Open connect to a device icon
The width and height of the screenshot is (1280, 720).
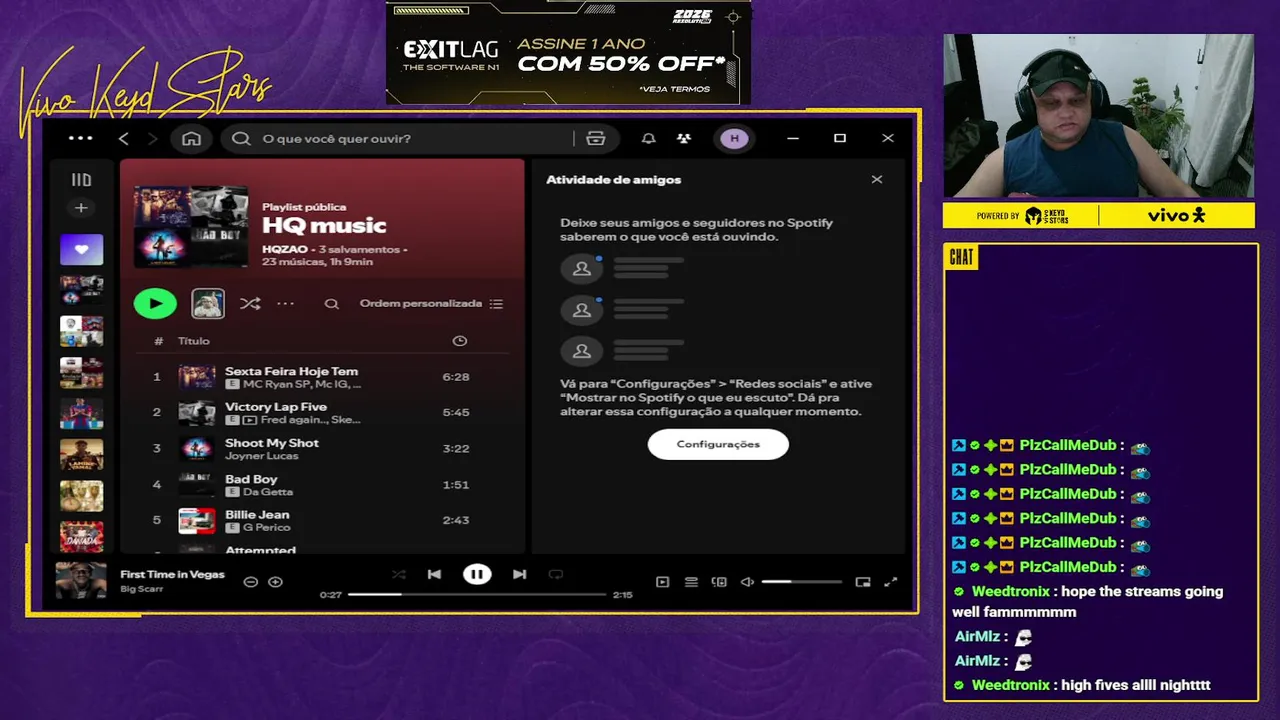(x=719, y=582)
